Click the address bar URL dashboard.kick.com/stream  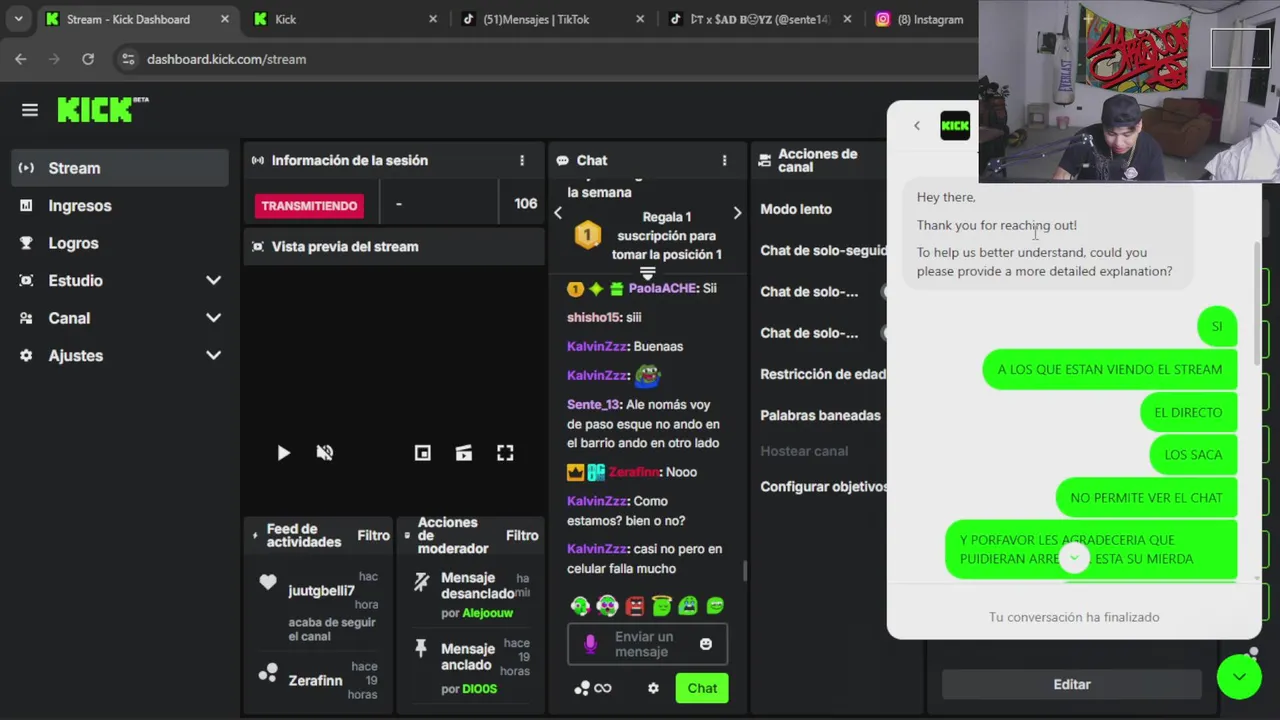226,59
